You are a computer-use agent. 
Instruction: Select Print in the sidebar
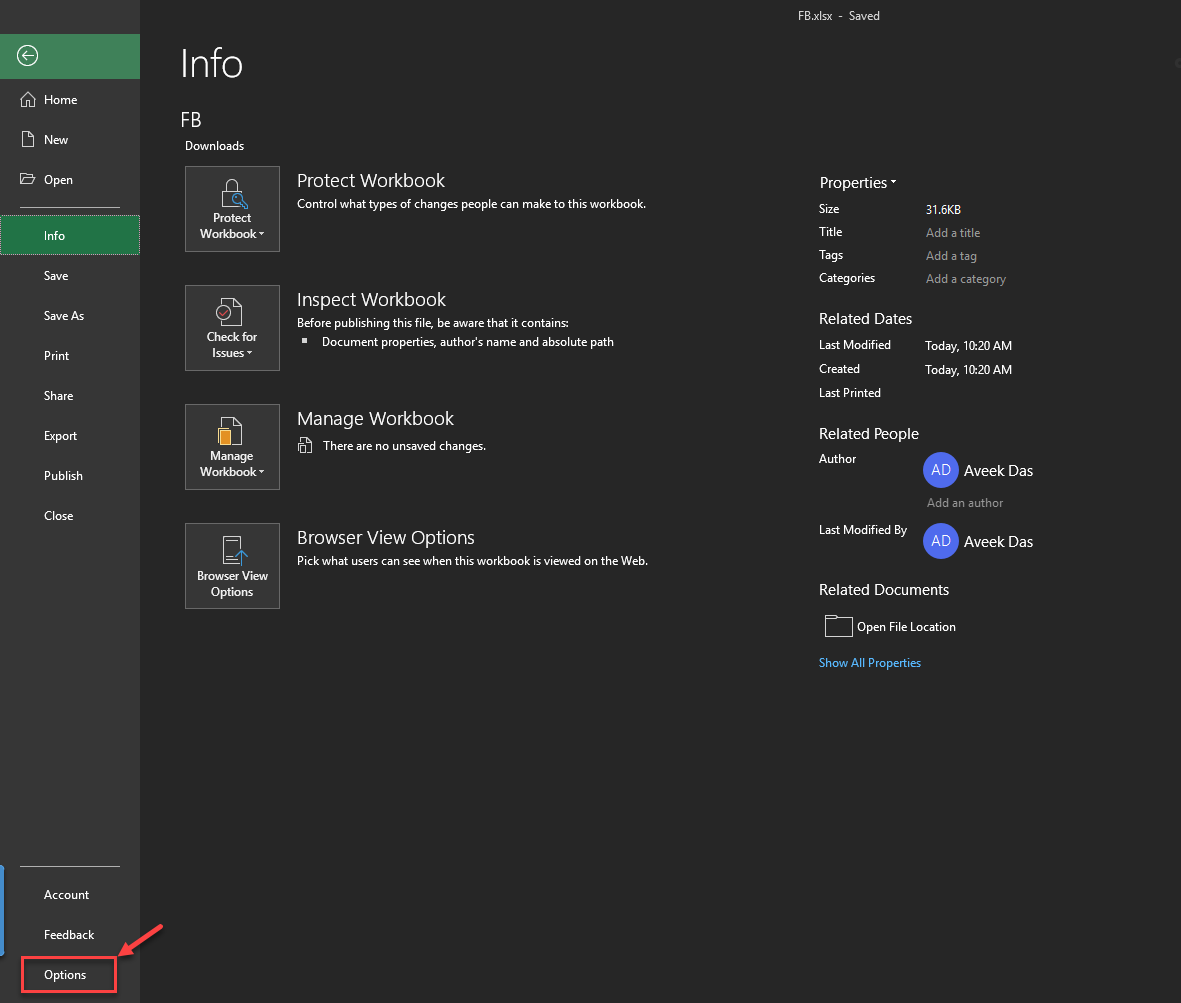pyautogui.click(x=57, y=356)
